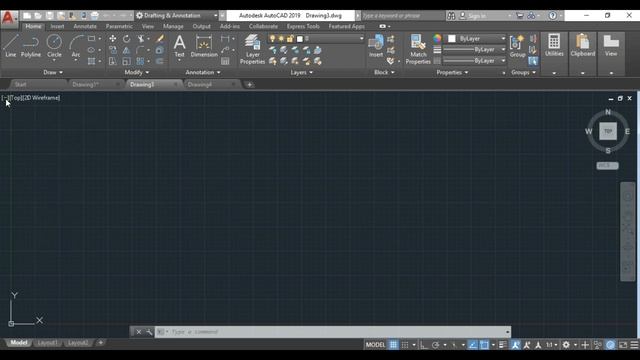This screenshot has height=360, width=640.
Task: Toggle ortho mode in status bar
Action: (x=424, y=345)
